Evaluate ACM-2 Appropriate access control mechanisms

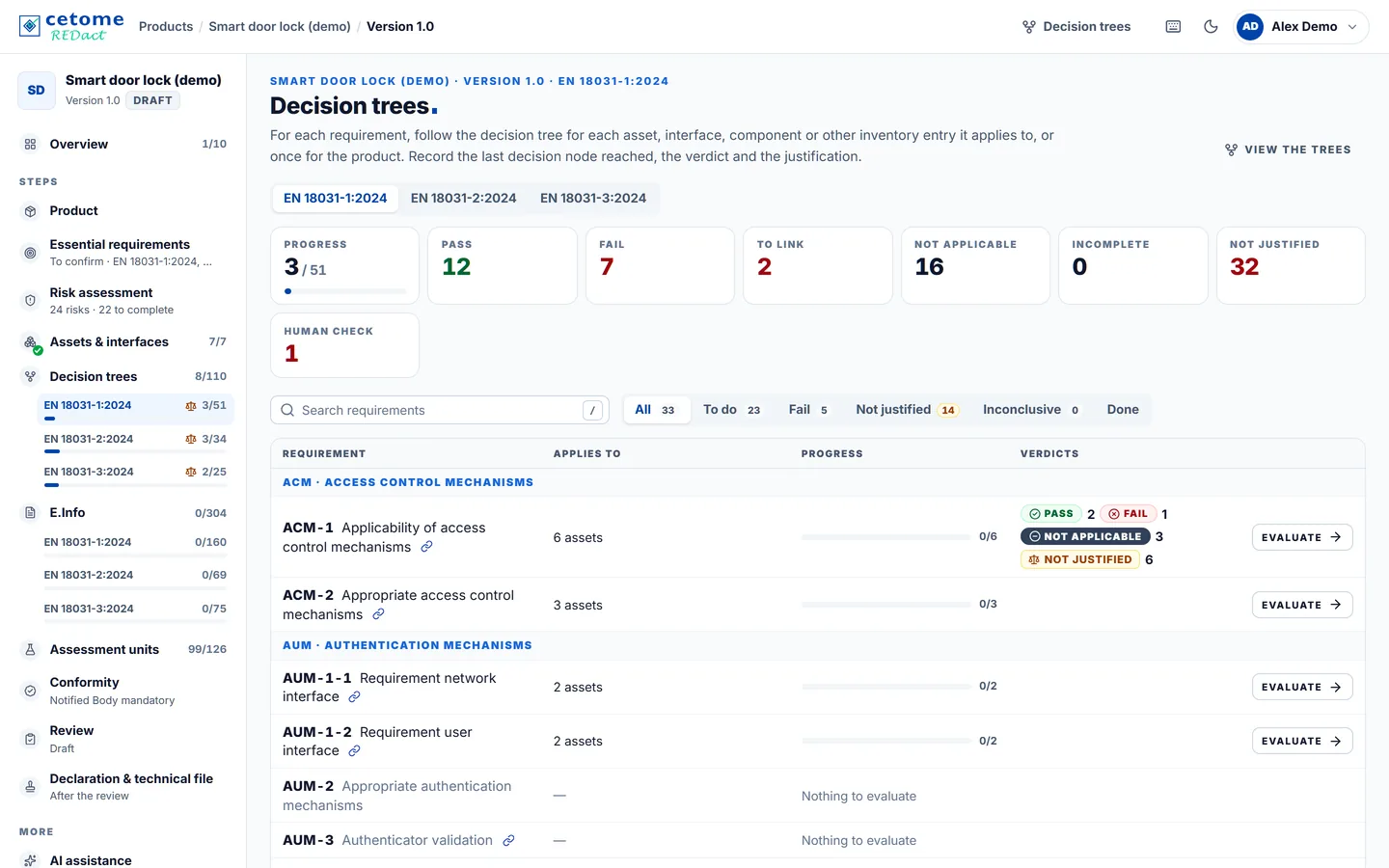[x=1302, y=605]
